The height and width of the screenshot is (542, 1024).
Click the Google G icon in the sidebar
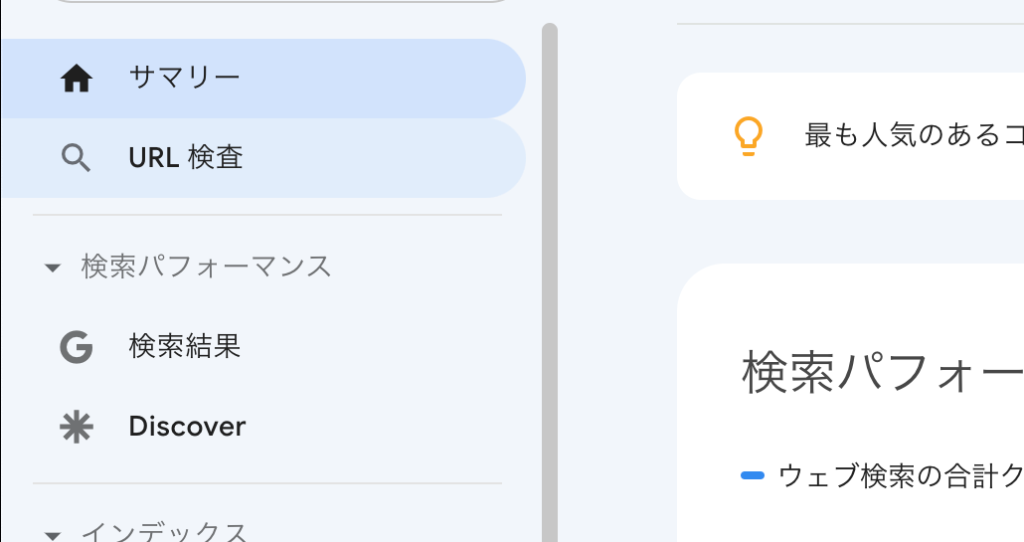click(x=76, y=347)
